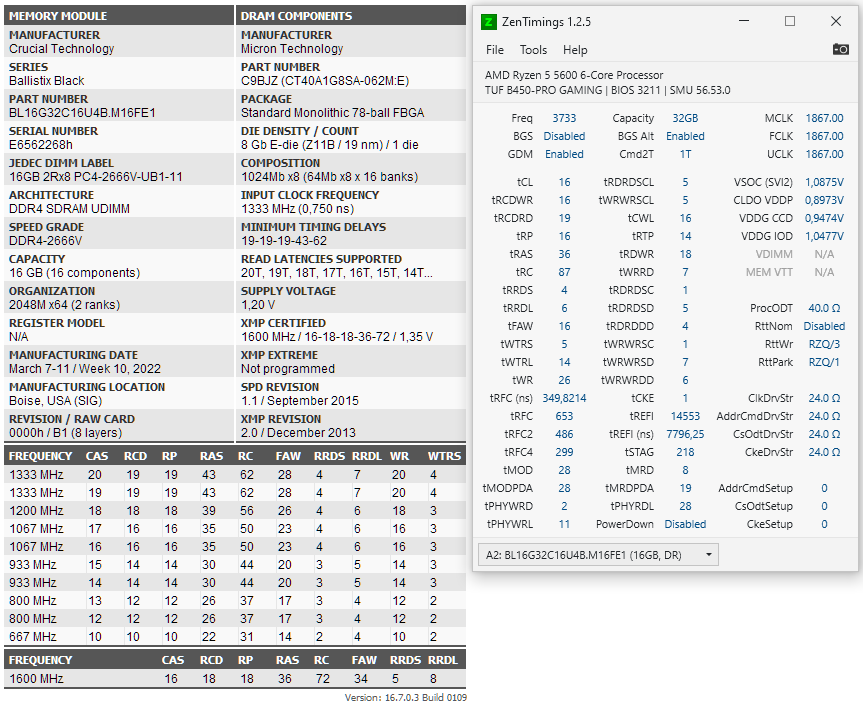Screen dimensions: 863x708
Task: Click the DRAM COMPONENTS column header
Action: point(351,15)
